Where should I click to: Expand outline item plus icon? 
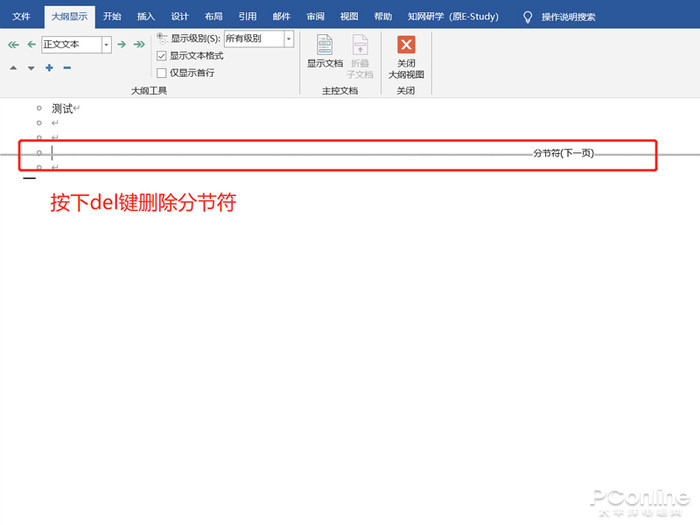tap(49, 68)
